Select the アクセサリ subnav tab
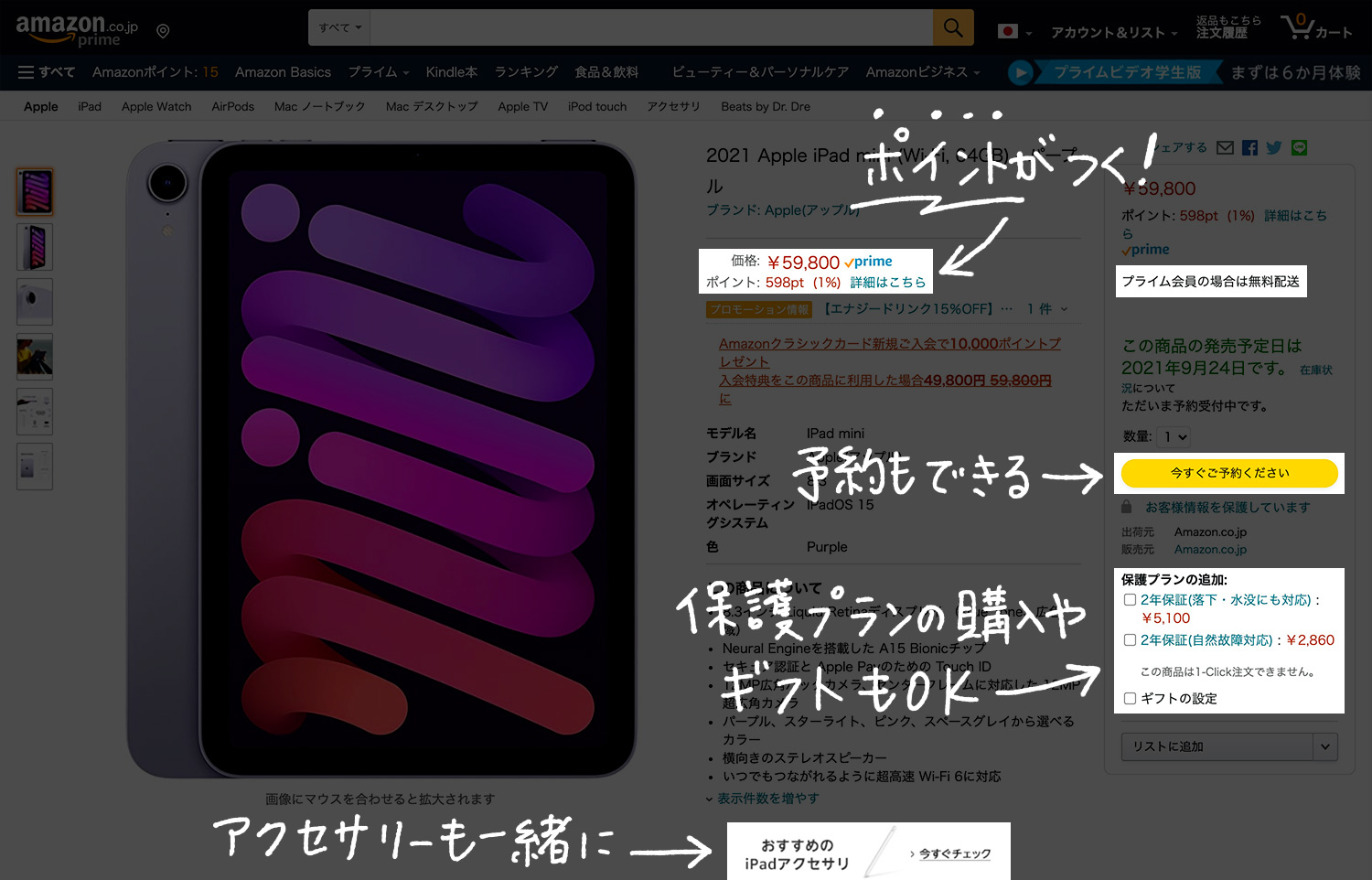1372x880 pixels. click(x=673, y=106)
